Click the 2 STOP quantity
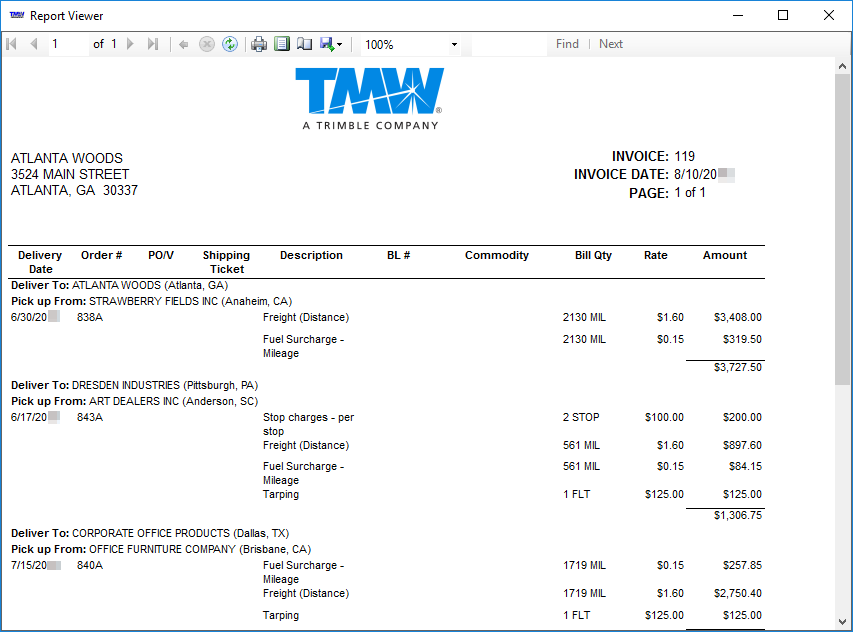The height and width of the screenshot is (632, 853). coord(581,417)
